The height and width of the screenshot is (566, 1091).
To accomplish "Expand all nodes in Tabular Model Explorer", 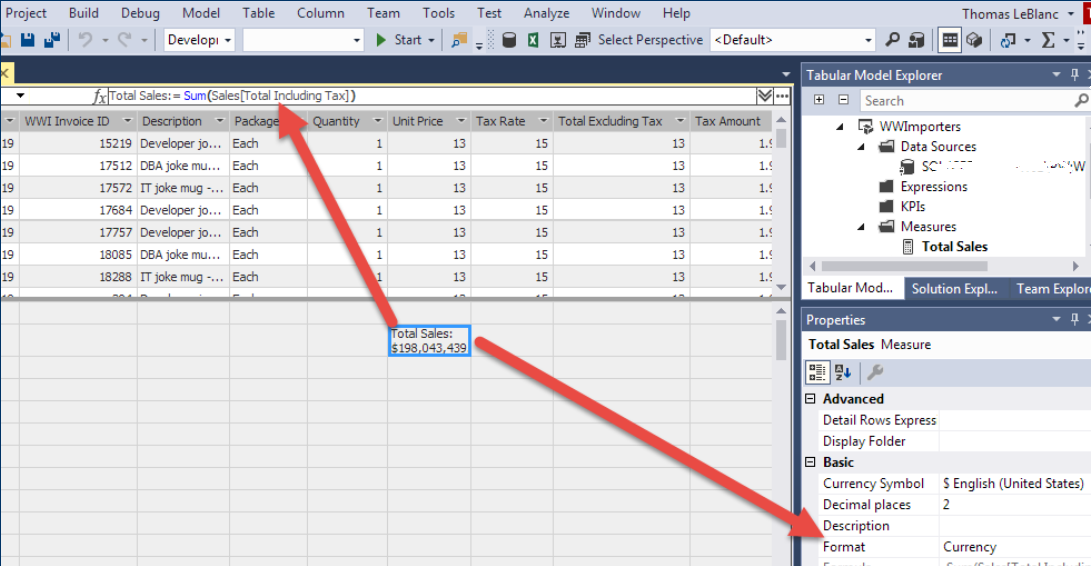I will (x=819, y=100).
